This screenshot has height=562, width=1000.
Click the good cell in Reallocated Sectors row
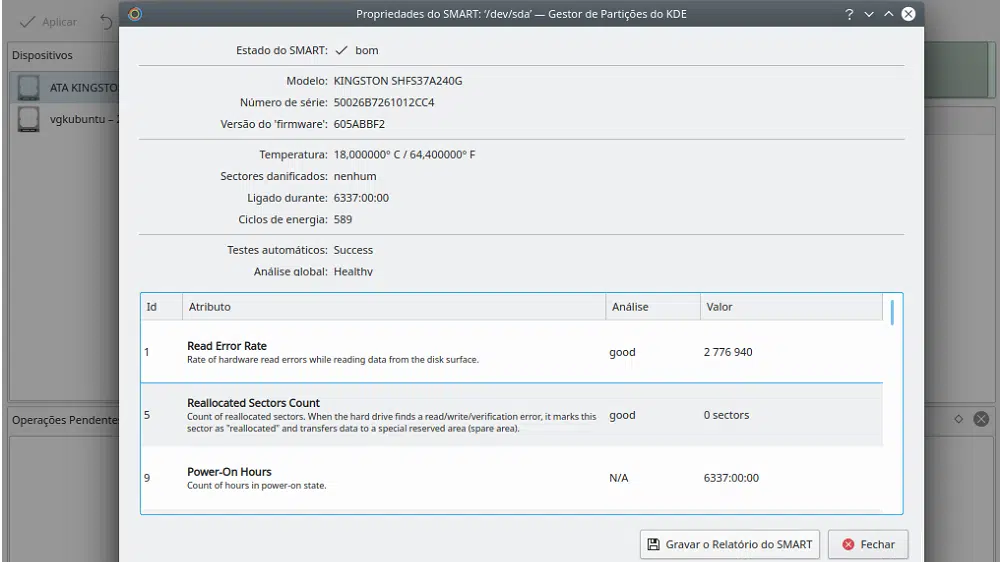(x=622, y=415)
